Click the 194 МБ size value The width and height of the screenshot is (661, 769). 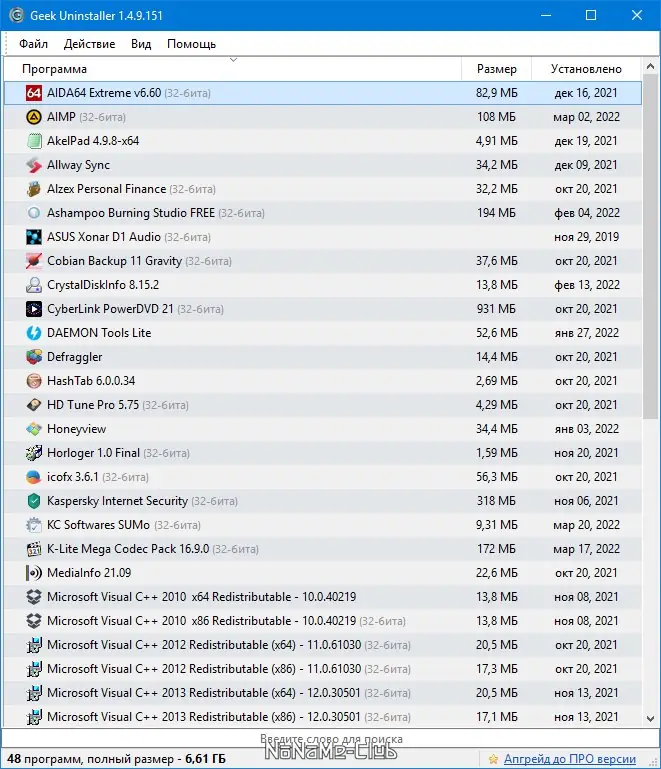point(496,213)
